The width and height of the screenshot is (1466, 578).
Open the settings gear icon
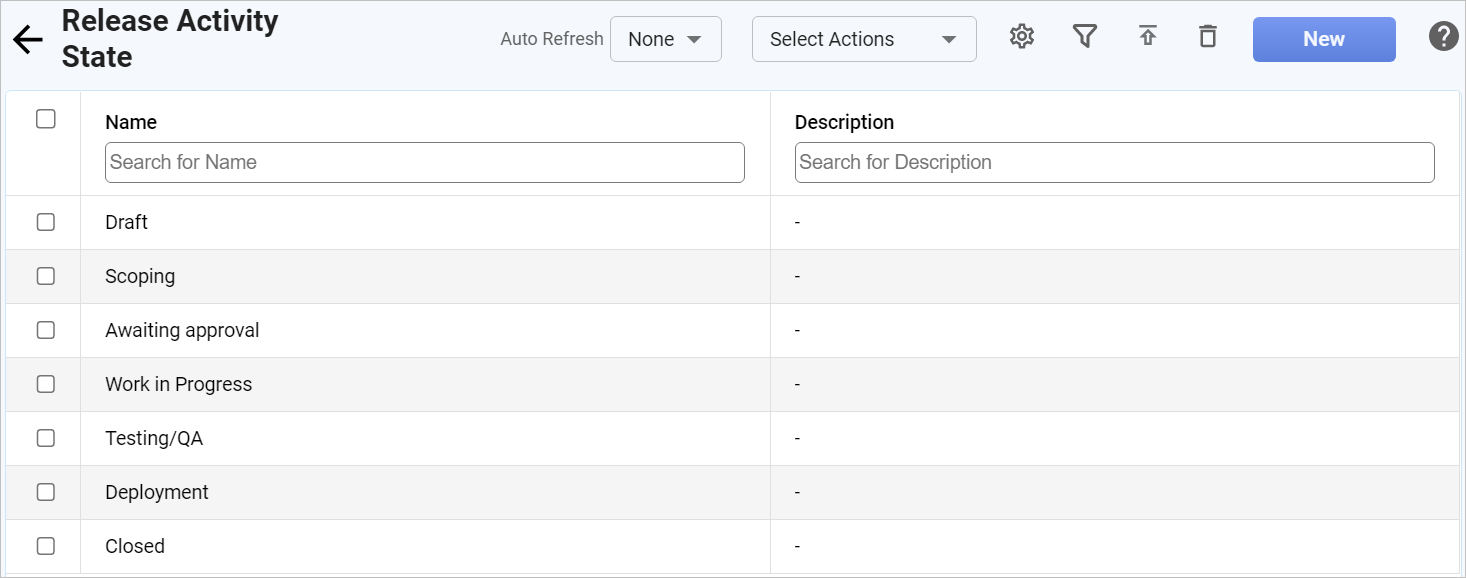click(1021, 38)
